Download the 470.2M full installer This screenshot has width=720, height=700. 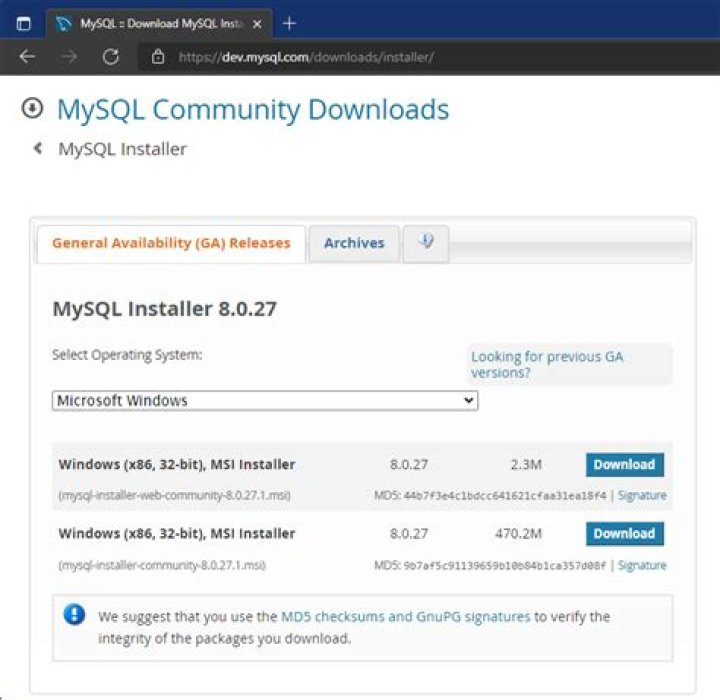pos(624,534)
